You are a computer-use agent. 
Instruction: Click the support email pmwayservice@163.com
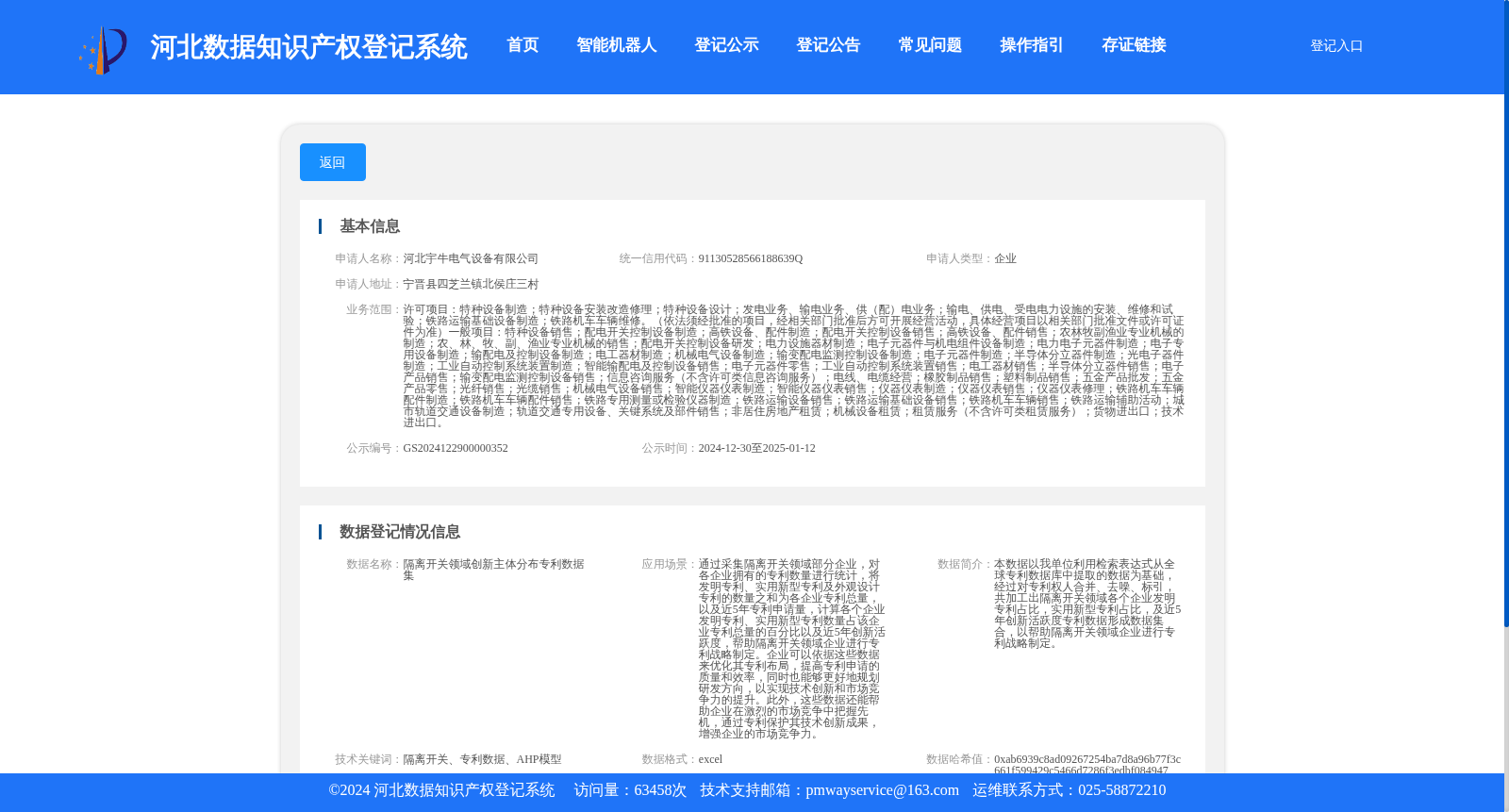click(x=882, y=790)
